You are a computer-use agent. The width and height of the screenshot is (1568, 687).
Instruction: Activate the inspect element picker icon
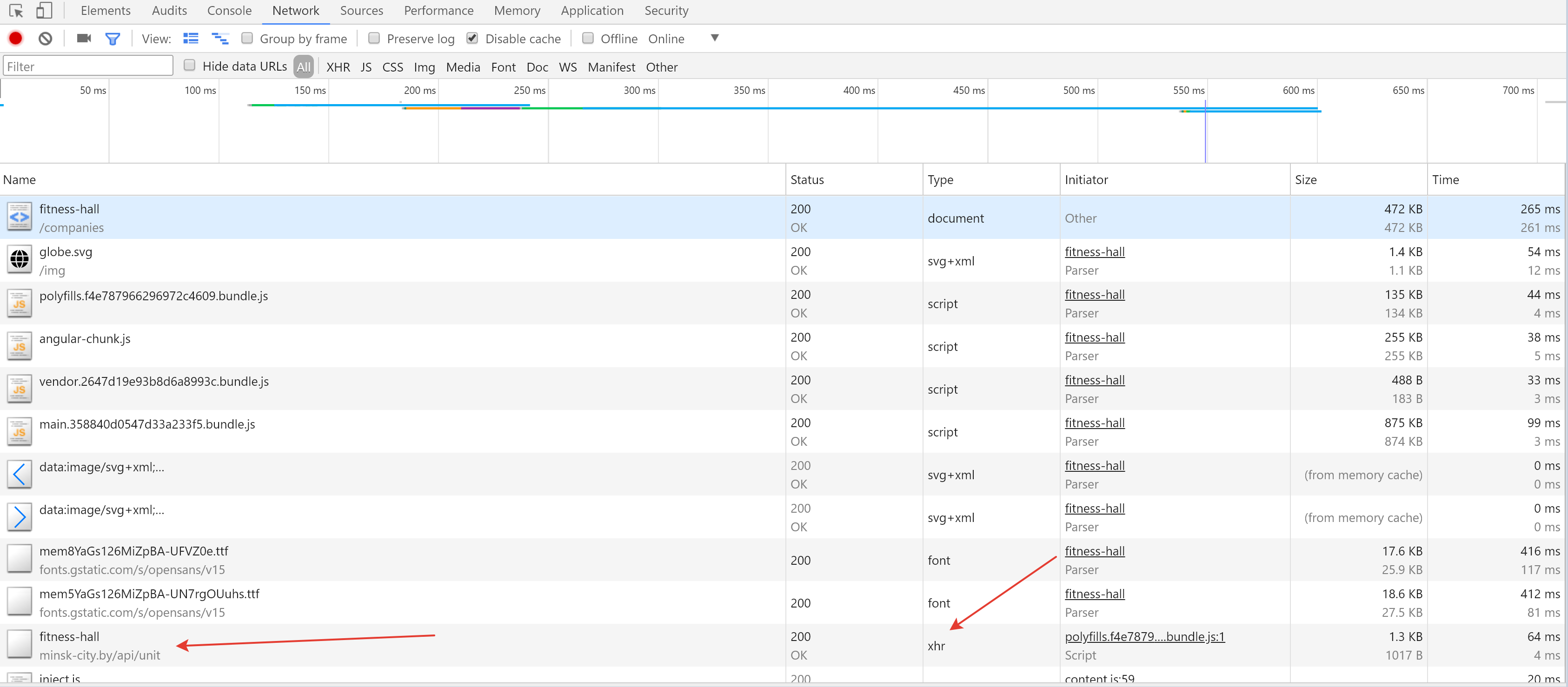click(x=16, y=11)
